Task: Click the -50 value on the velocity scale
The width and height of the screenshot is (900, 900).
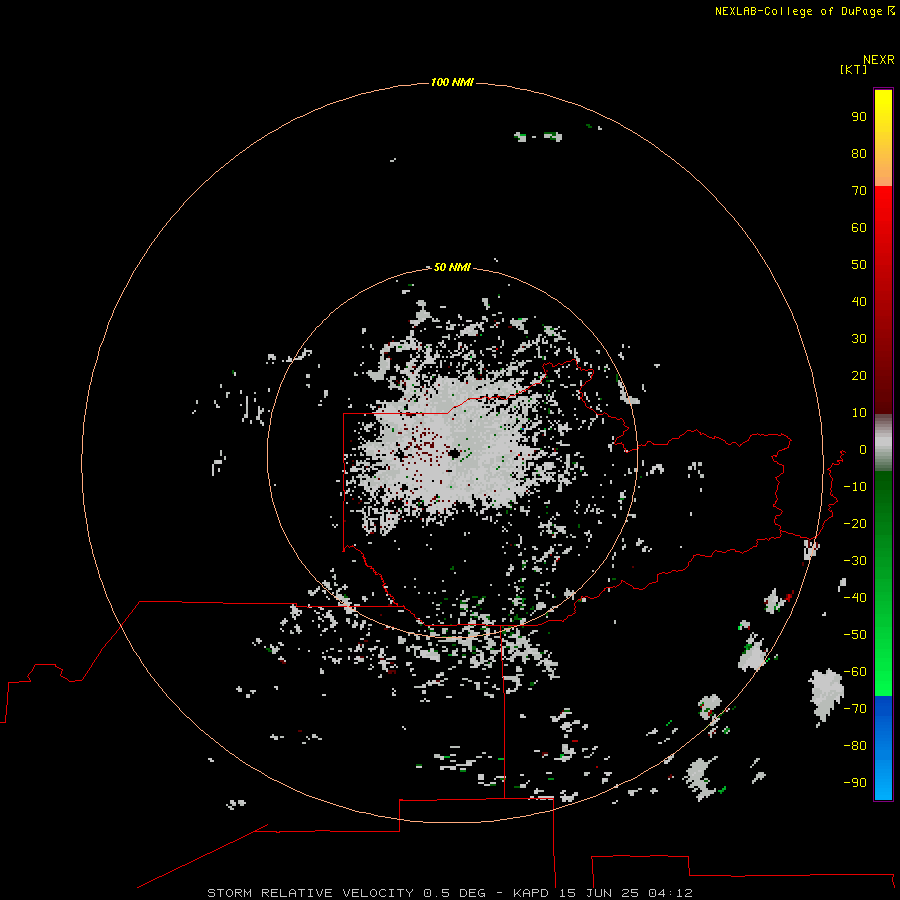Action: [855, 635]
